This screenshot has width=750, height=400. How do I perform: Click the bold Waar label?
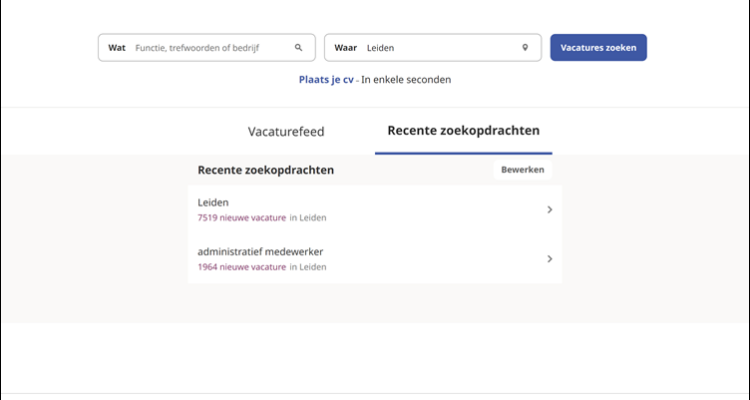pyautogui.click(x=346, y=47)
